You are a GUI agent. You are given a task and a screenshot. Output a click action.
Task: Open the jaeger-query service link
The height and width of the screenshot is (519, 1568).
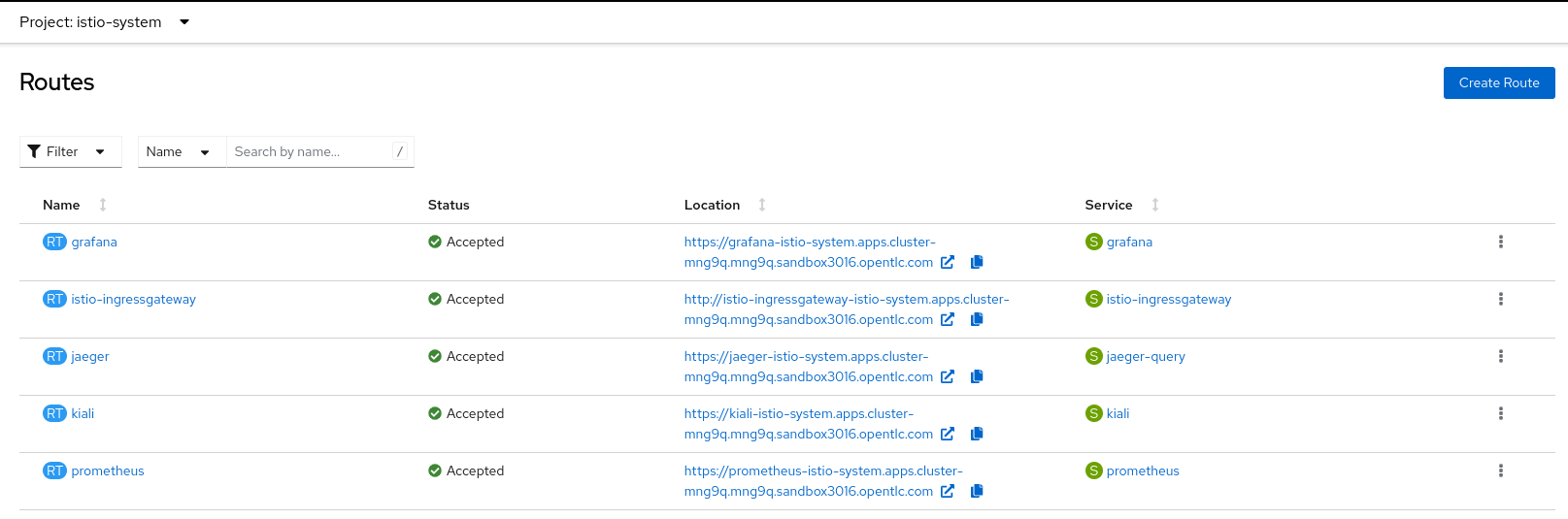coord(1146,356)
